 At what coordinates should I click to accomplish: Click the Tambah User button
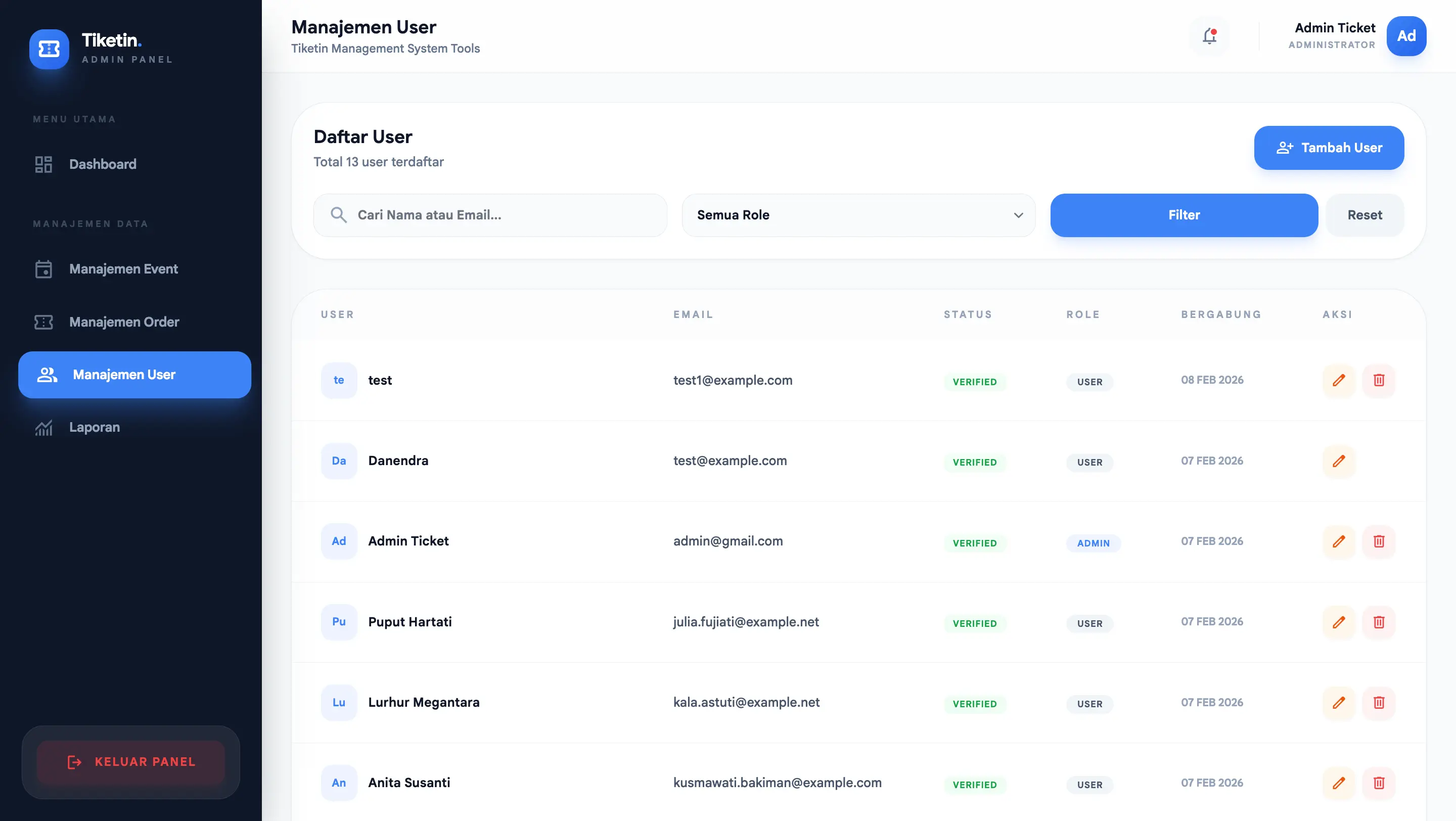pyautogui.click(x=1328, y=148)
